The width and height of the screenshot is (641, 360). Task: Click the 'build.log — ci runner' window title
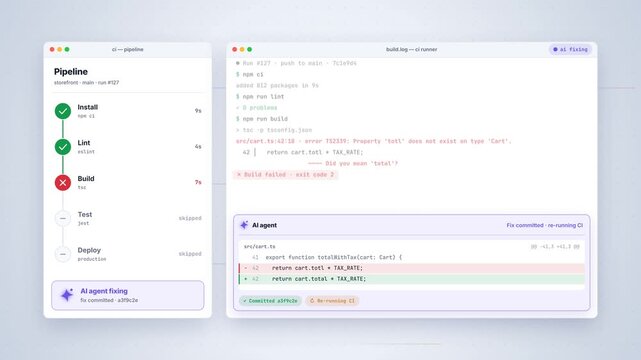click(412, 49)
